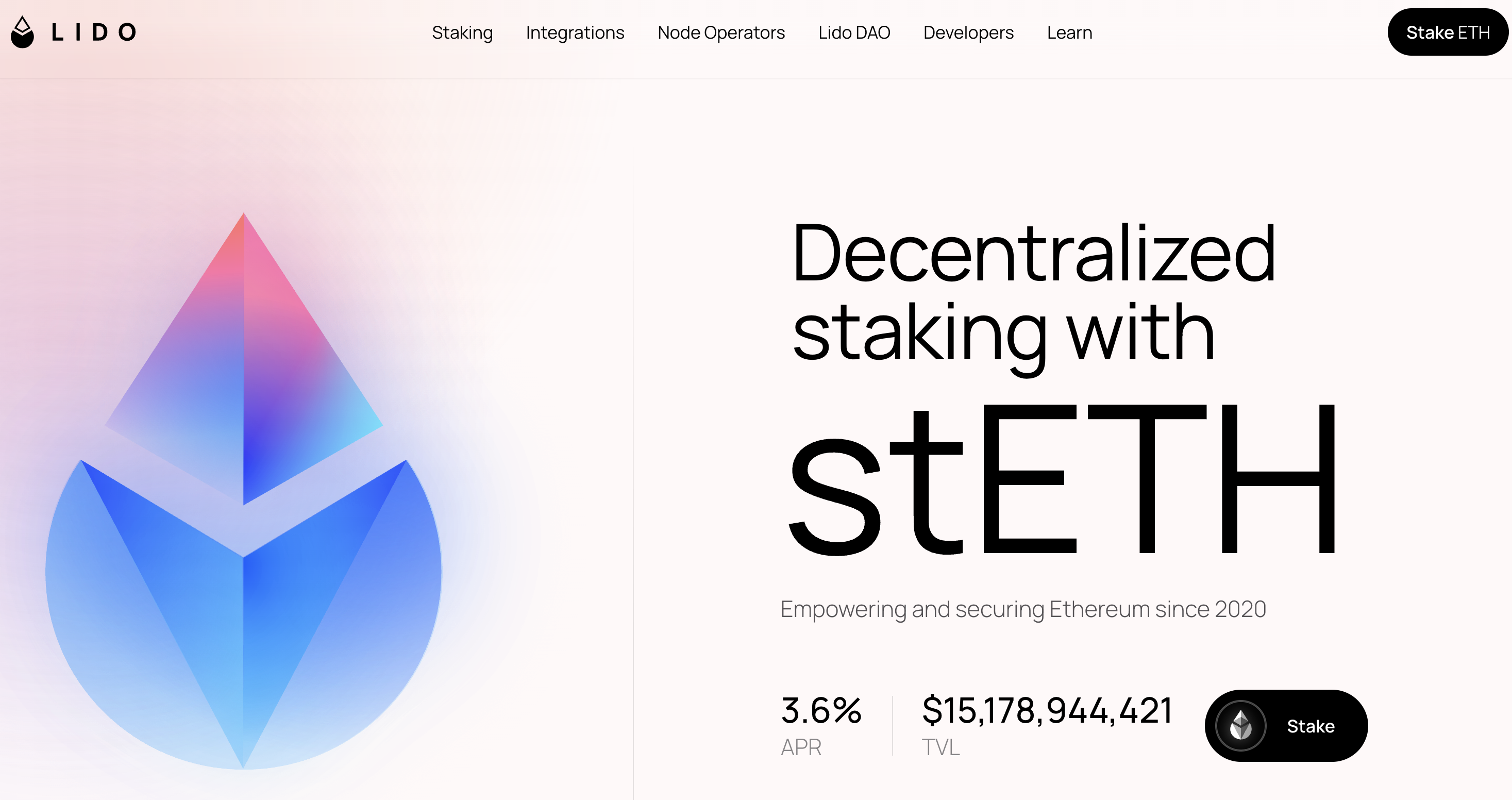Image resolution: width=1512 pixels, height=800 pixels.
Task: Click the grey APR label
Action: pos(801,747)
